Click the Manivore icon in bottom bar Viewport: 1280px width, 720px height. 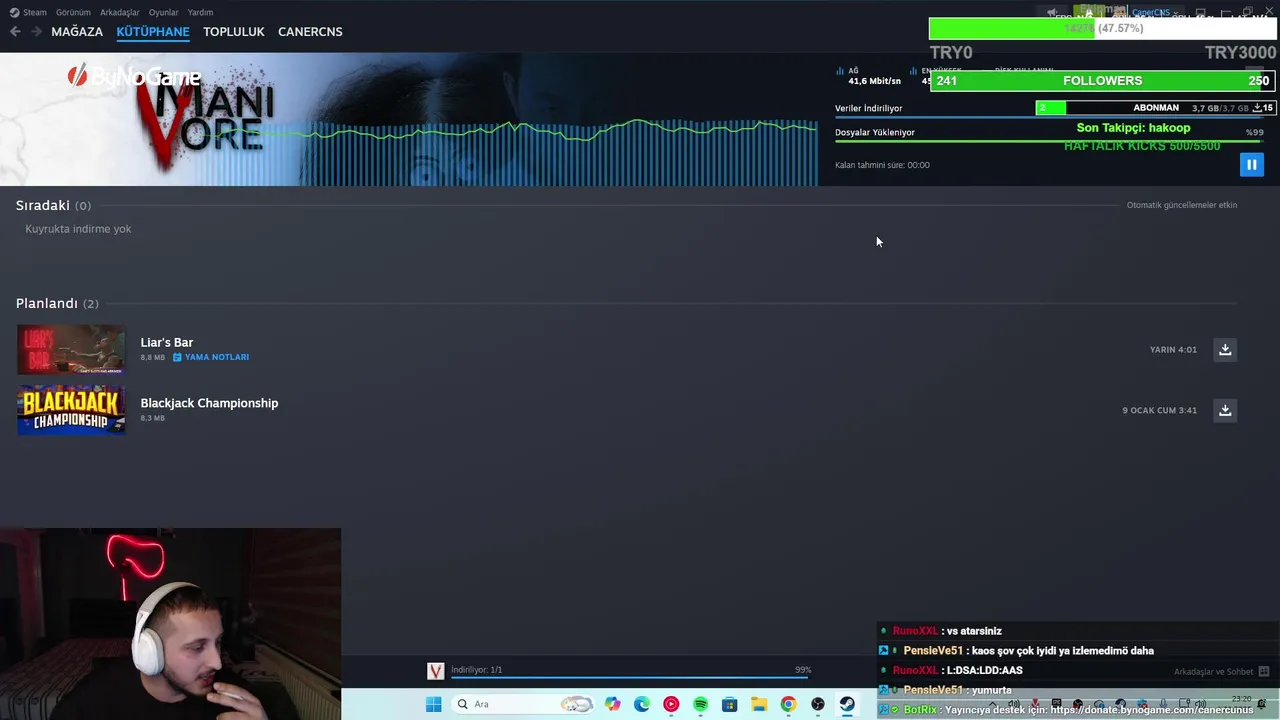click(x=436, y=672)
